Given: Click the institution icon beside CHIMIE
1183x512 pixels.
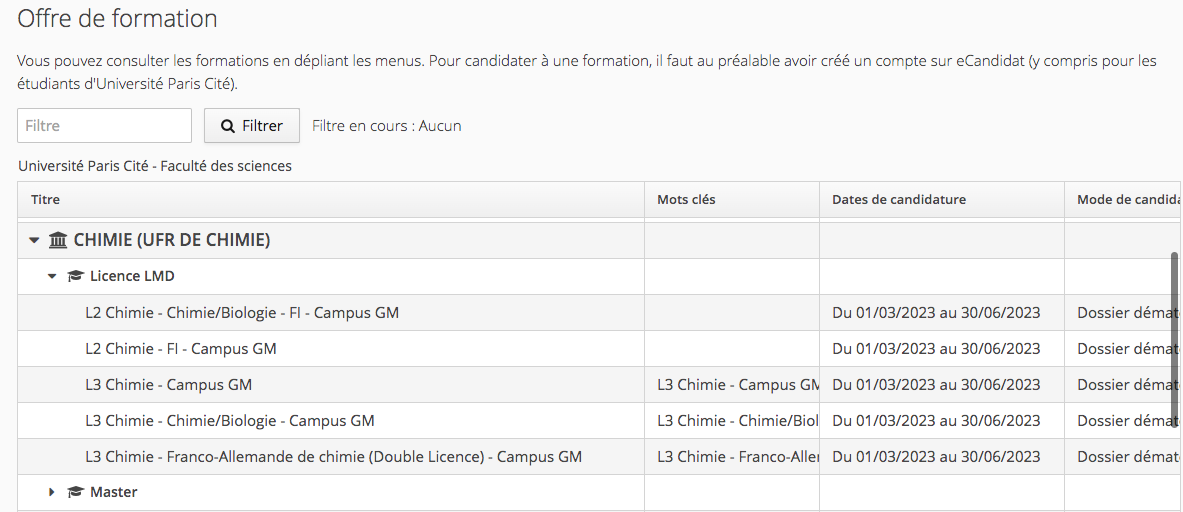Looking at the screenshot, I should click(57, 241).
